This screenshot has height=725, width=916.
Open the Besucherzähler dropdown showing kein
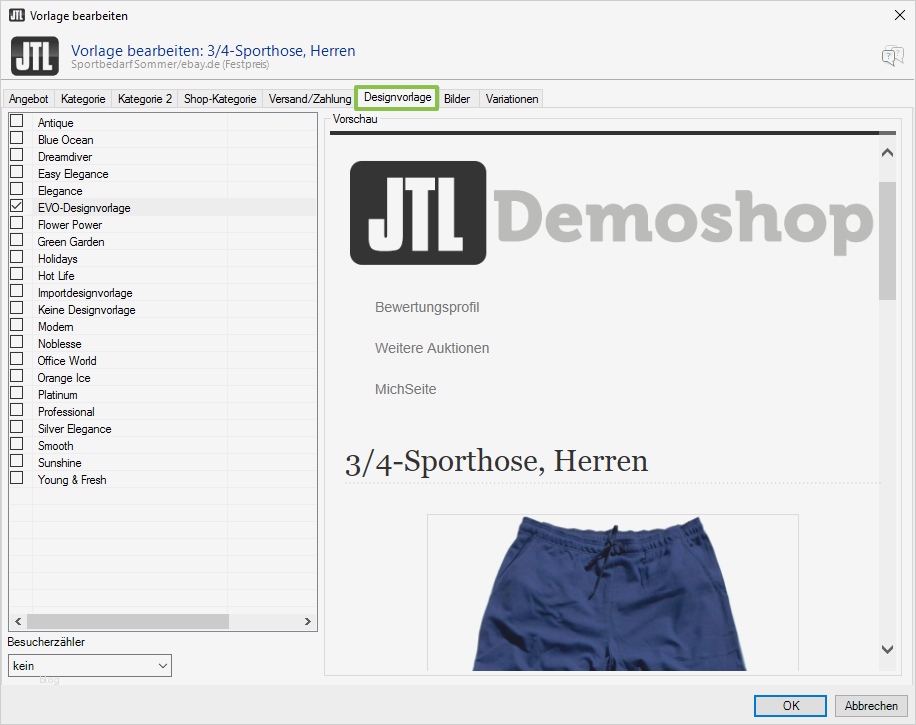[x=89, y=665]
